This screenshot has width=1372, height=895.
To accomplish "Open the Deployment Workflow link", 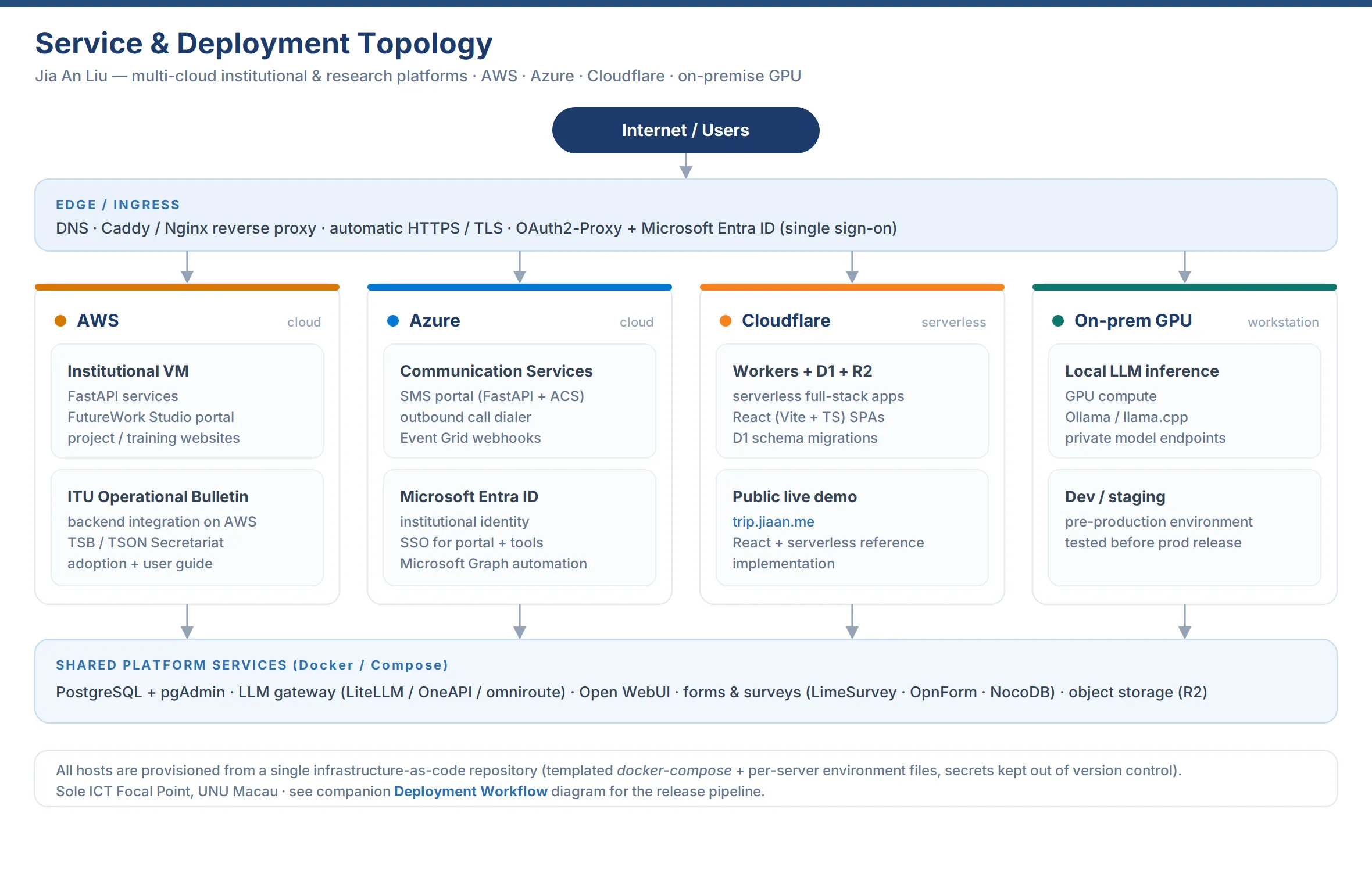I will 471,792.
